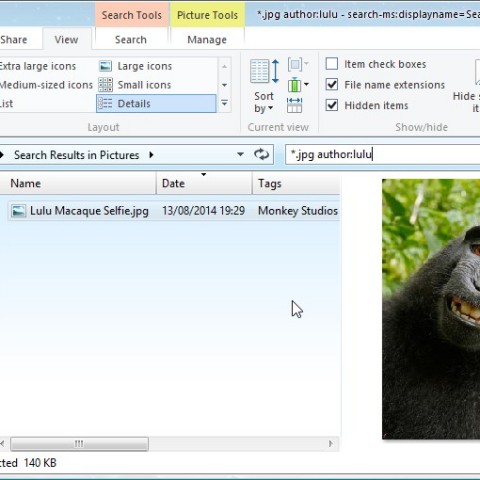Open the Group by icon menu
480x480 pixels.
[298, 64]
